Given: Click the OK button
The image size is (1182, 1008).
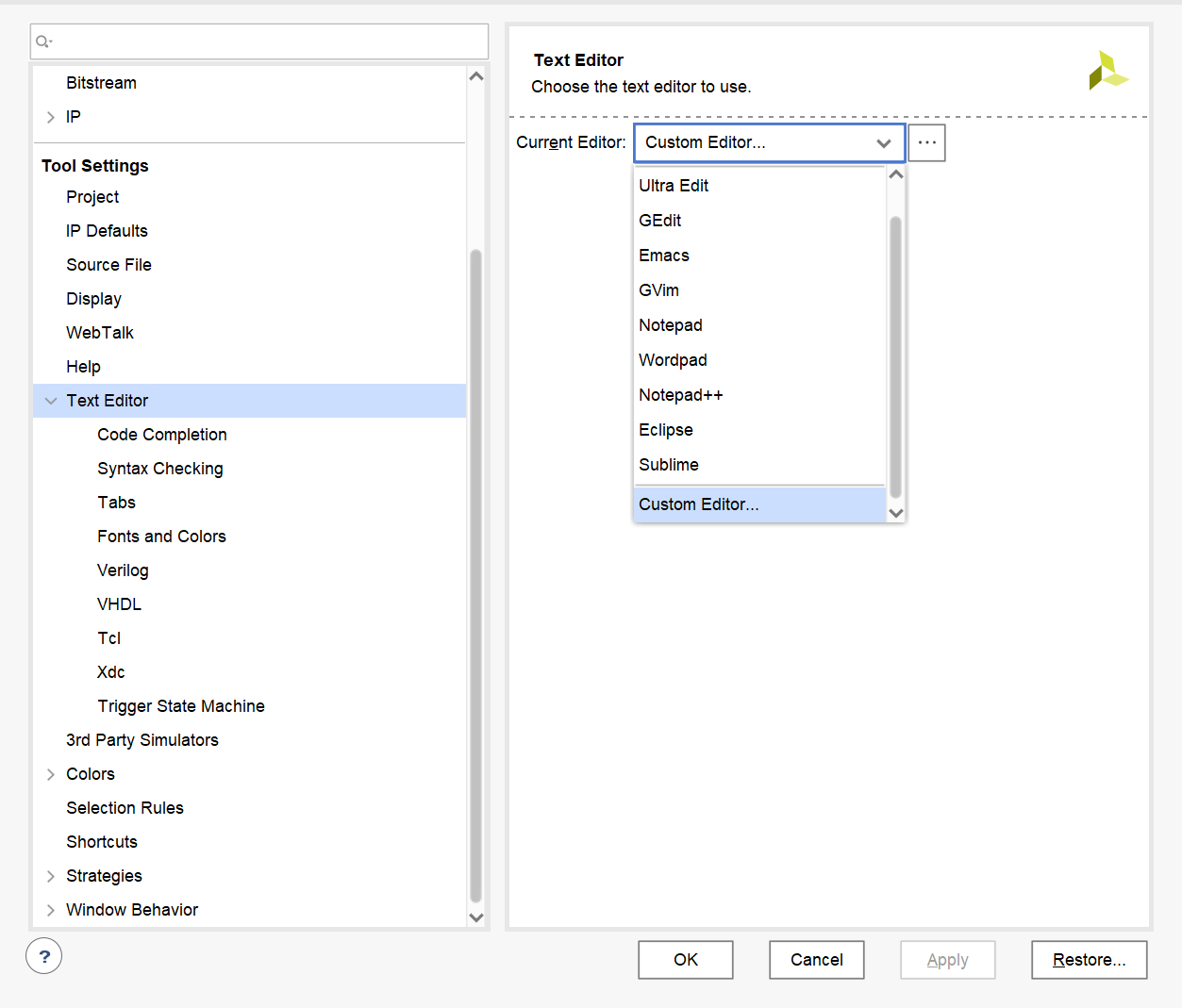Looking at the screenshot, I should 686,960.
